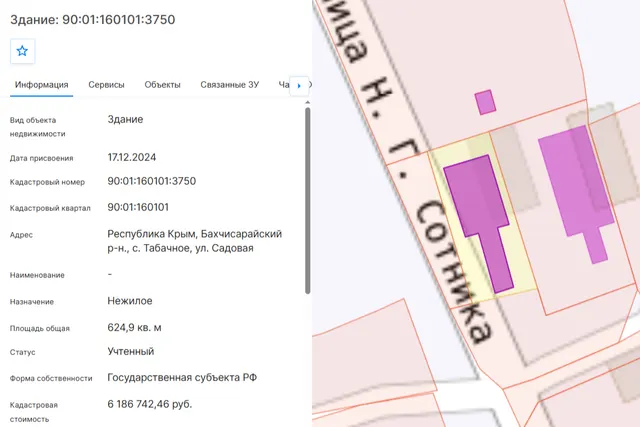Select ownership value Государственная субъекта РФ
This screenshot has height=427, width=640.
tap(182, 378)
